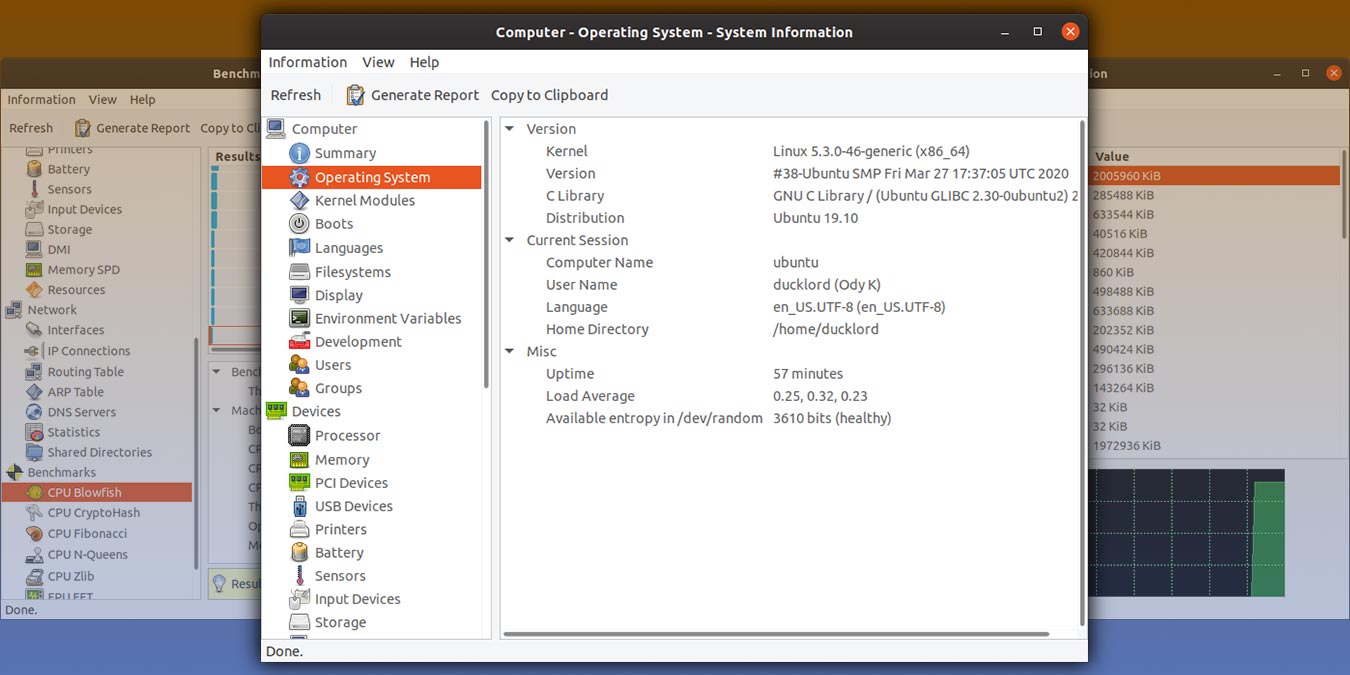Collapse the Version section
This screenshot has height=675, width=1350.
[510, 129]
